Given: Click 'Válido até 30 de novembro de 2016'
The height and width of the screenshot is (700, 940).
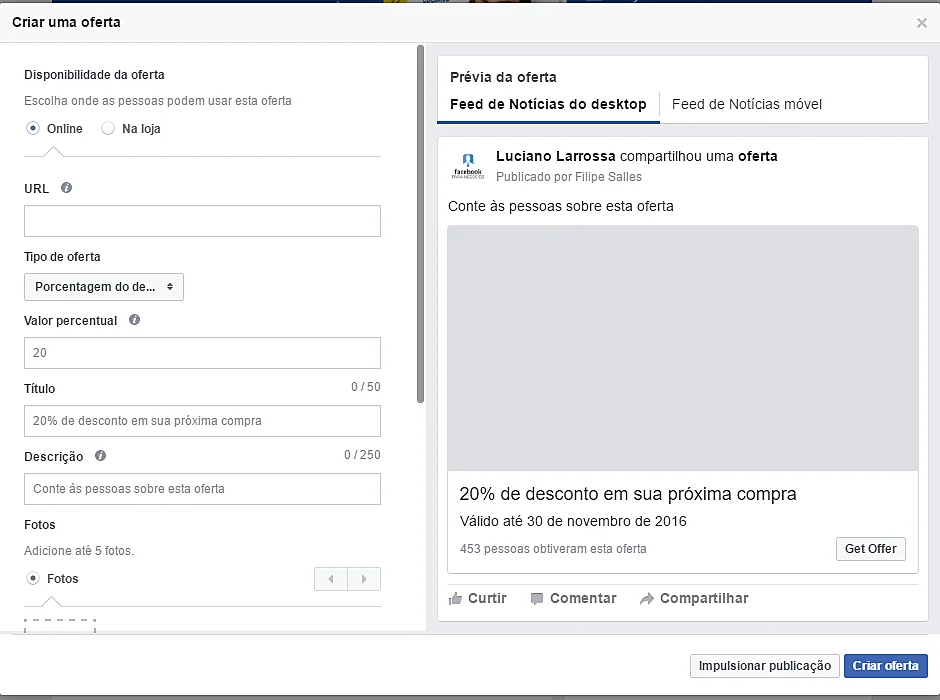Looking at the screenshot, I should (x=573, y=521).
